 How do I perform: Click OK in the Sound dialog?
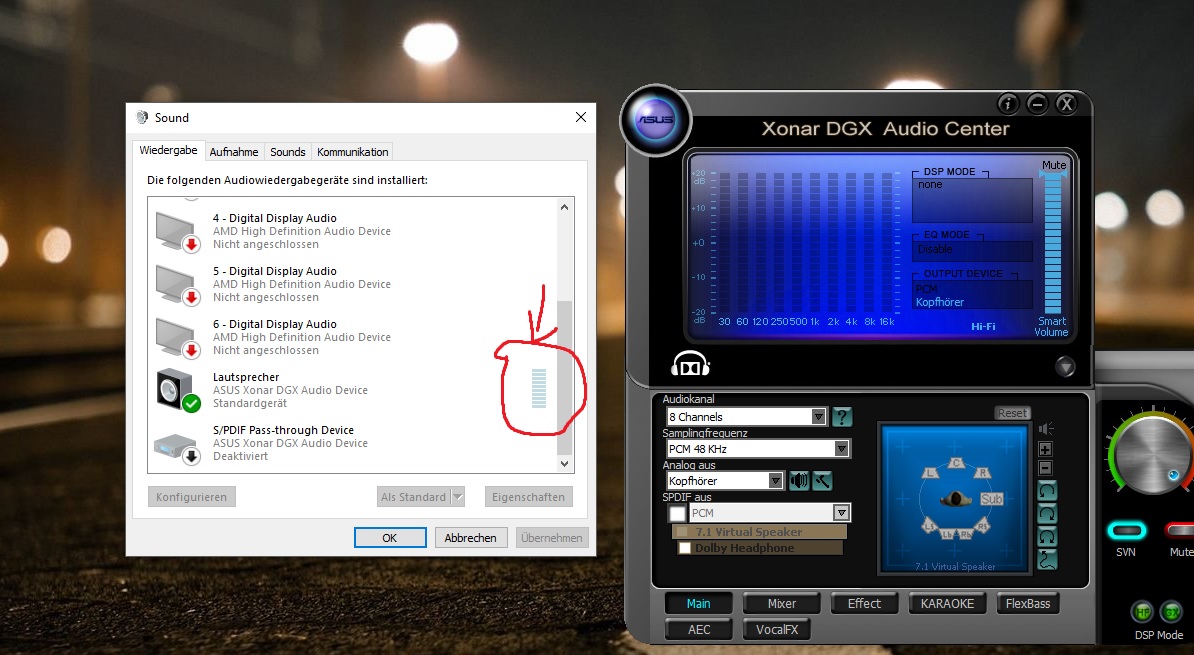390,538
